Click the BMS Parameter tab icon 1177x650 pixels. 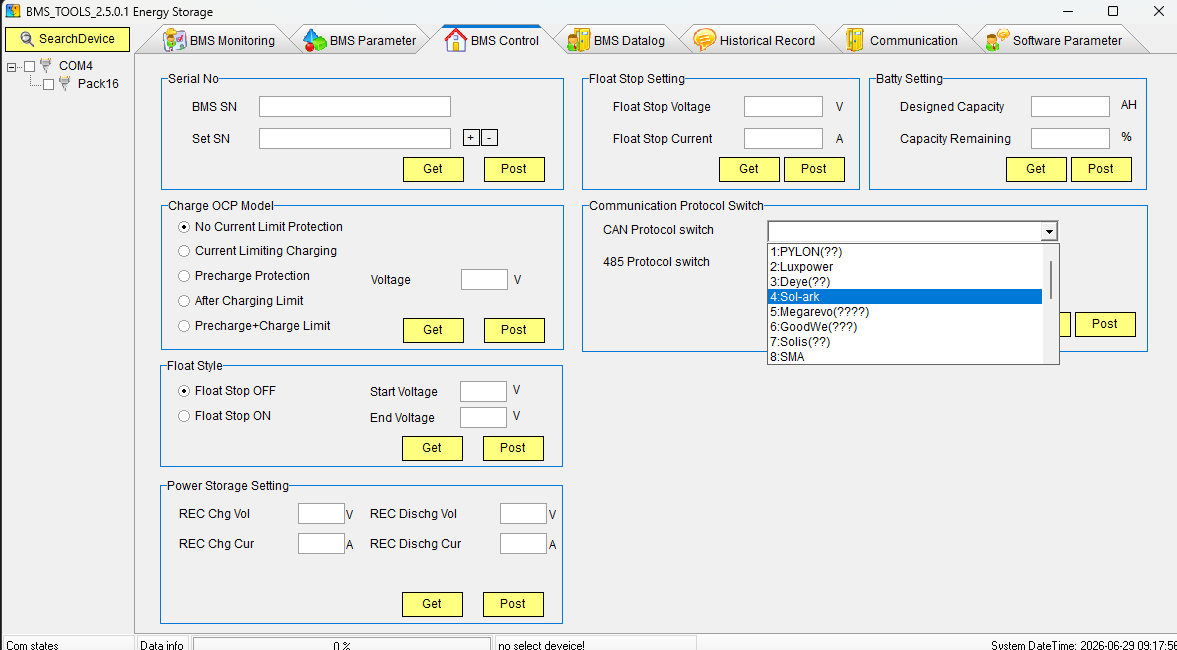pyautogui.click(x=315, y=40)
